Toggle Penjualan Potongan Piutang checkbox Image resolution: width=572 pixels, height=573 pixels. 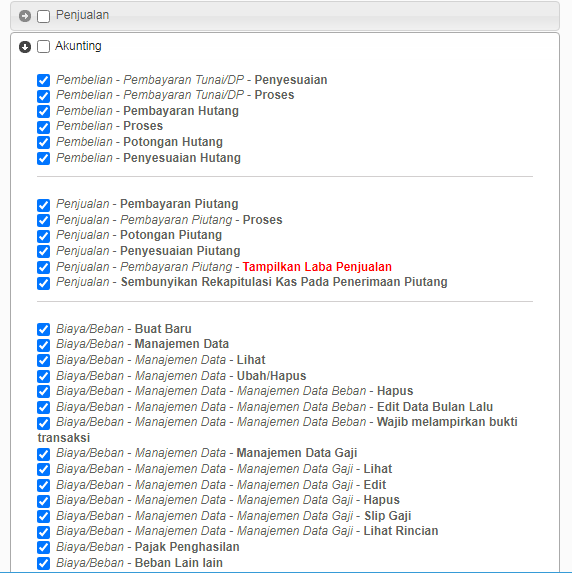[43, 236]
